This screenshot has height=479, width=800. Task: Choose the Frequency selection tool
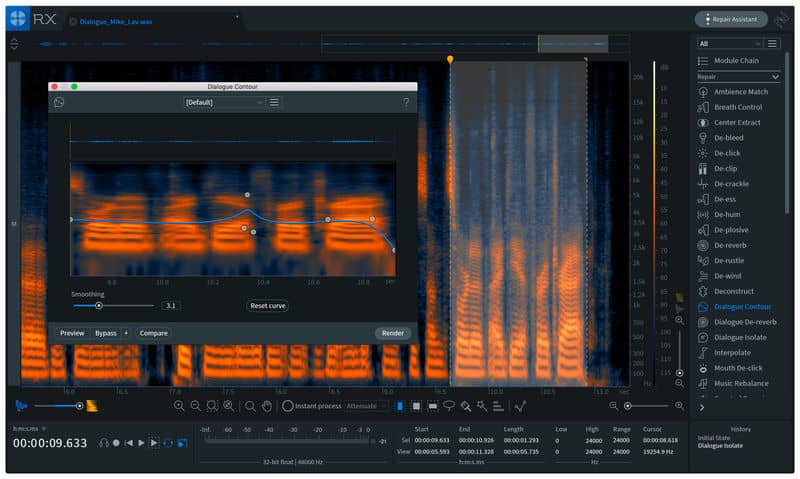pyautogui.click(x=433, y=406)
